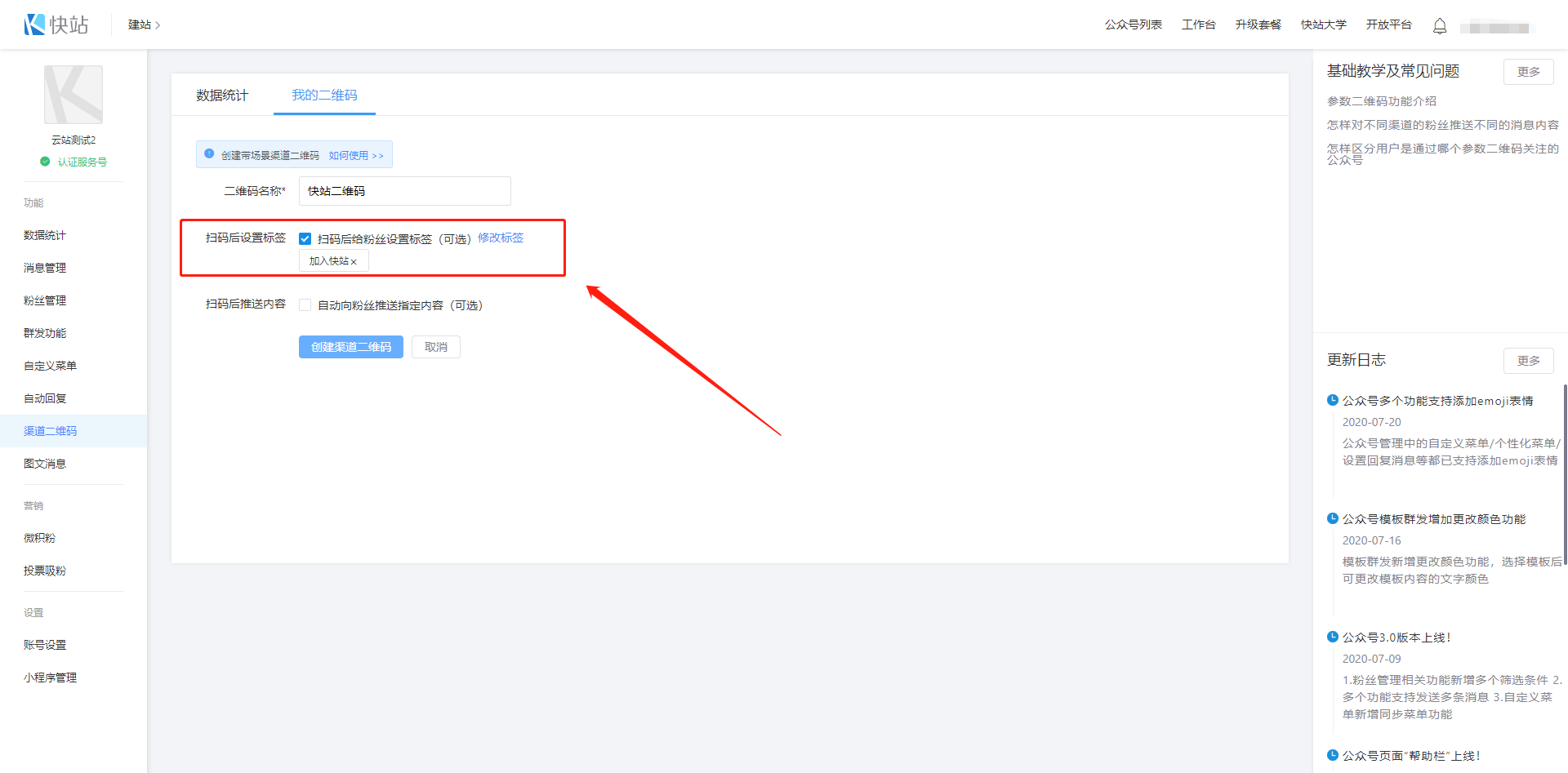Select 自定义菜单 in the sidebar

[50, 366]
